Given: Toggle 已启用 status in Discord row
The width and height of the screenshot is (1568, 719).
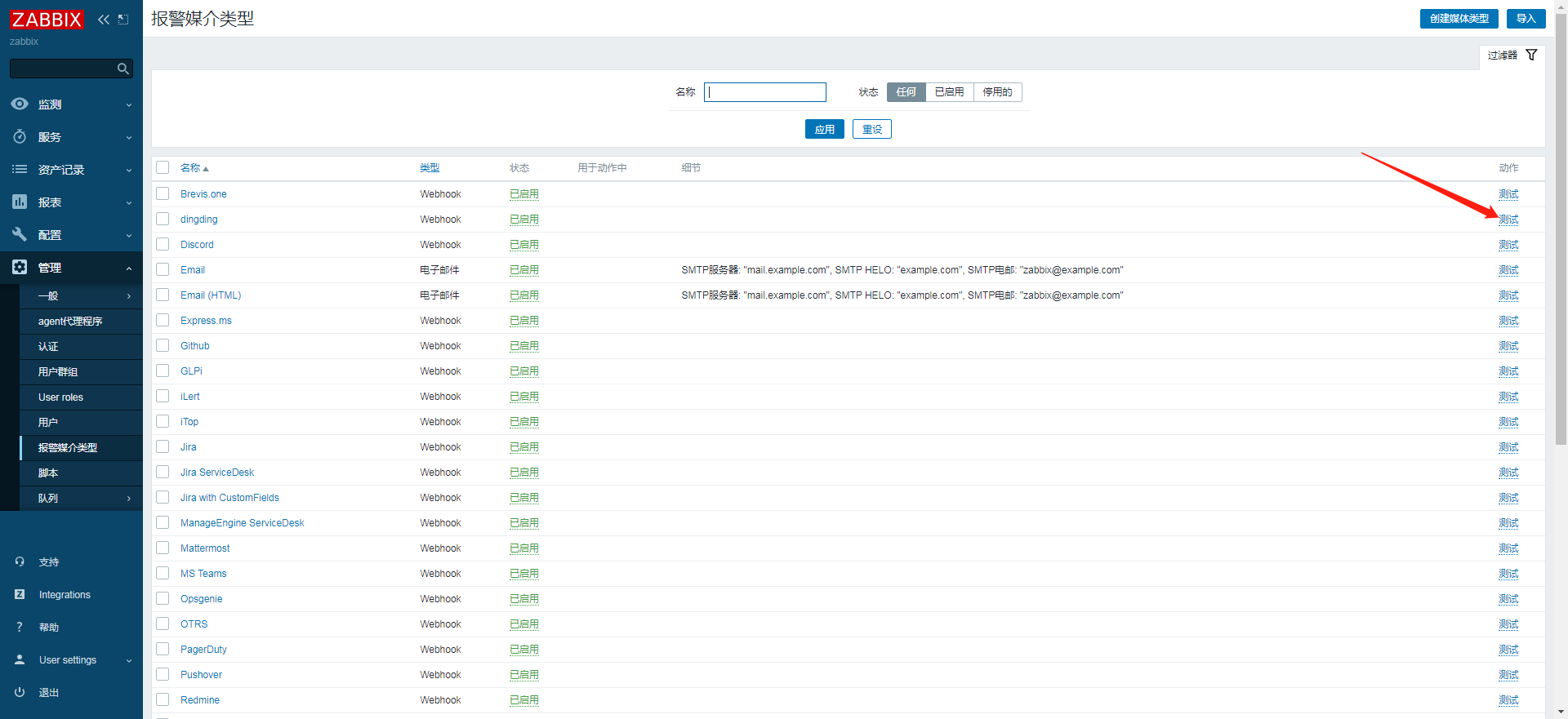Looking at the screenshot, I should [524, 245].
